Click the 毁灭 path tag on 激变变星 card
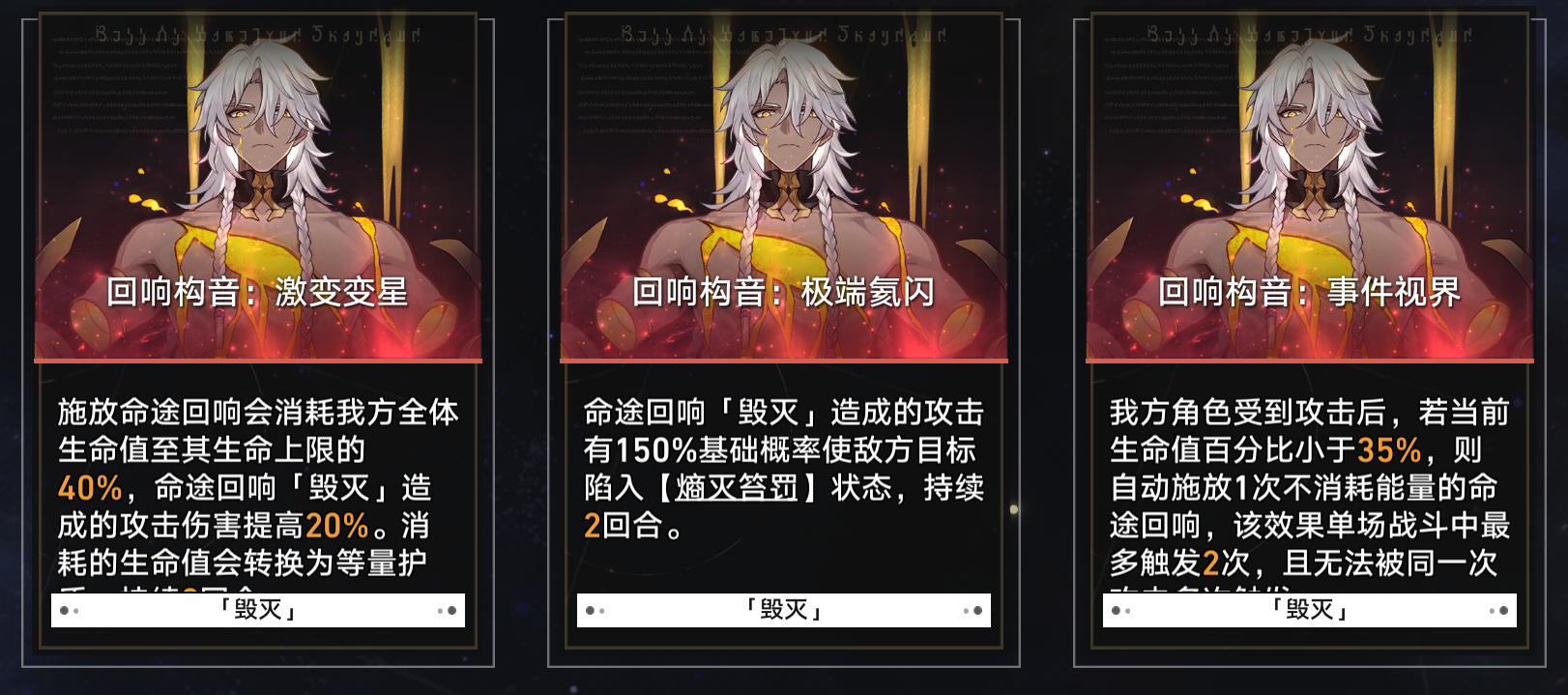Viewport: 1568px width, 695px height. pyautogui.click(x=258, y=610)
